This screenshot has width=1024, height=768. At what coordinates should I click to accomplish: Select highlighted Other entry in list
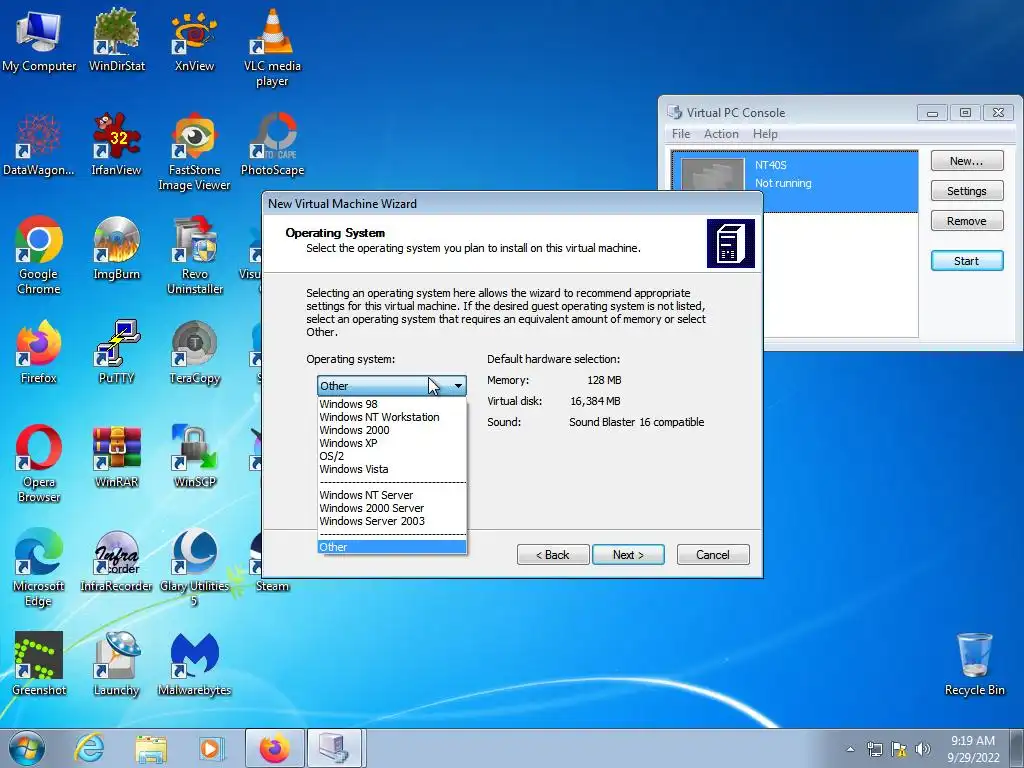coord(392,547)
